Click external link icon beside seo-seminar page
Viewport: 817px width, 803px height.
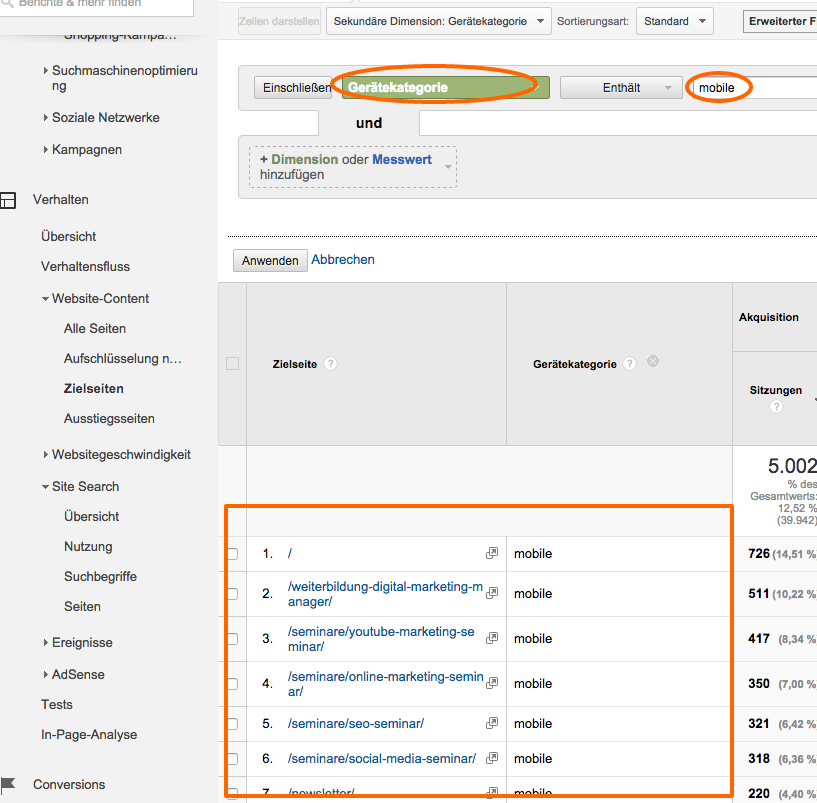point(492,723)
